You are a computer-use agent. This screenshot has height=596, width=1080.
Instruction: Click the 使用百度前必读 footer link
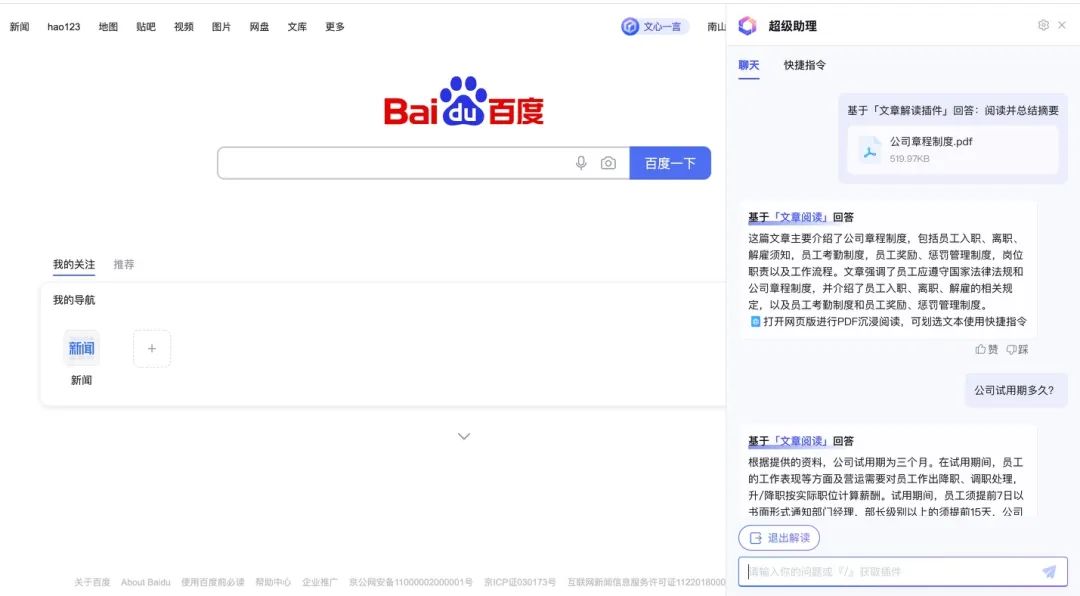[x=213, y=582]
